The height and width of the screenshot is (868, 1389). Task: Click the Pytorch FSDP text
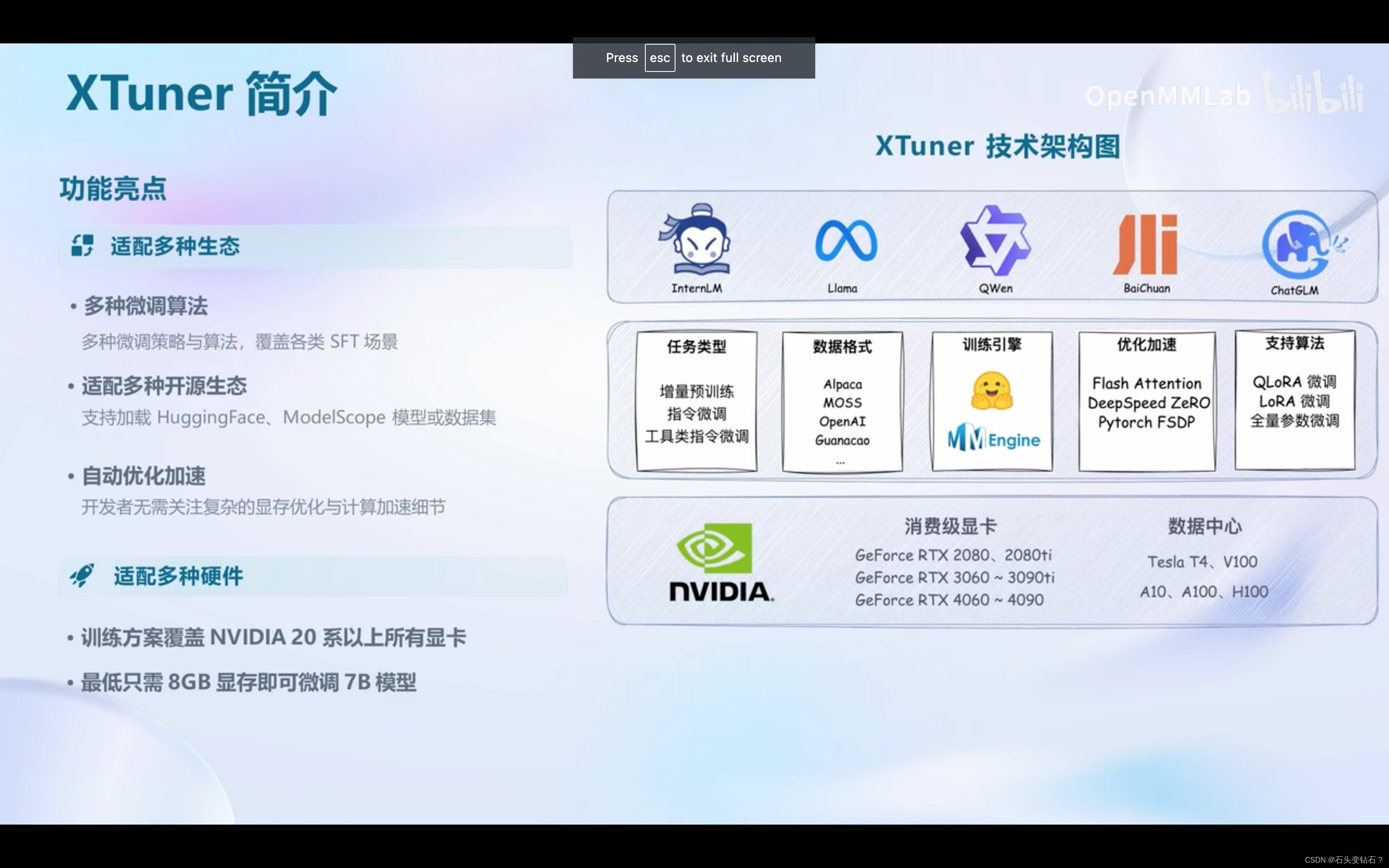click(1146, 422)
